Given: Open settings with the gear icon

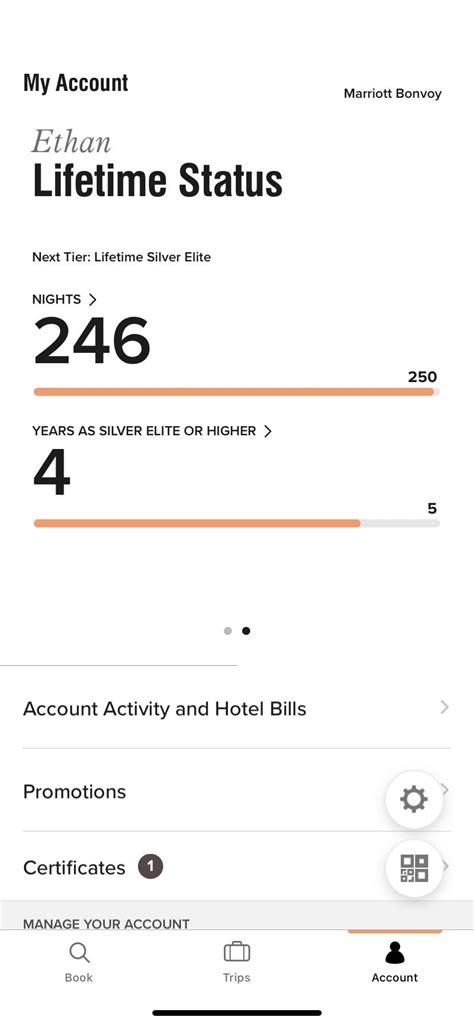Looking at the screenshot, I should tap(414, 799).
